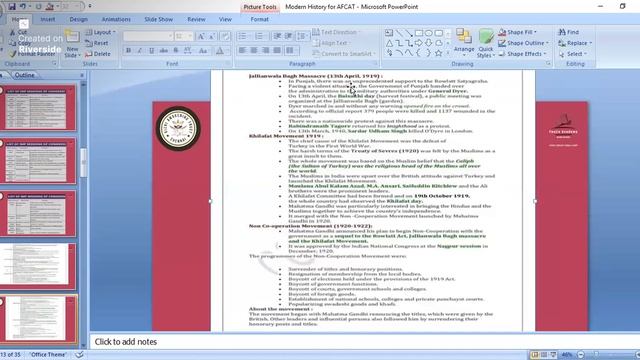Click the Cut scissors icon
This screenshot has width=640, height=360.
tap(12, 32)
